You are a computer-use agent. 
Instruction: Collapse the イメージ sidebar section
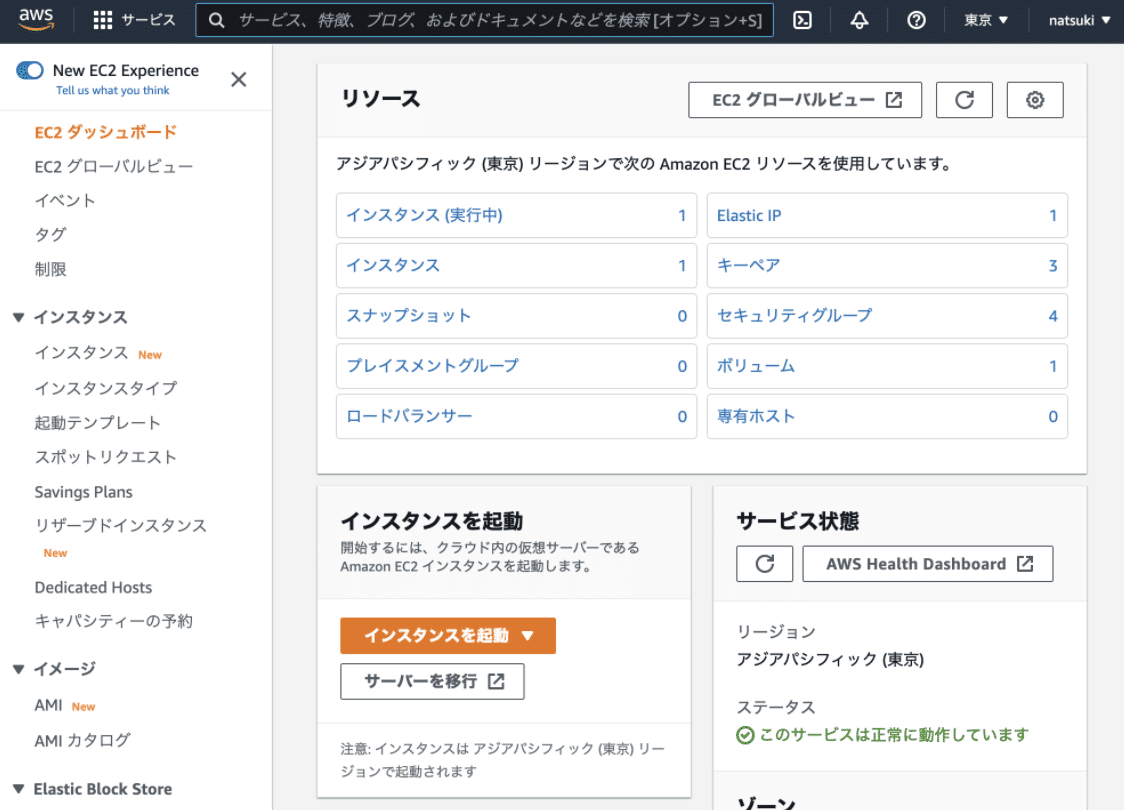coord(19,669)
